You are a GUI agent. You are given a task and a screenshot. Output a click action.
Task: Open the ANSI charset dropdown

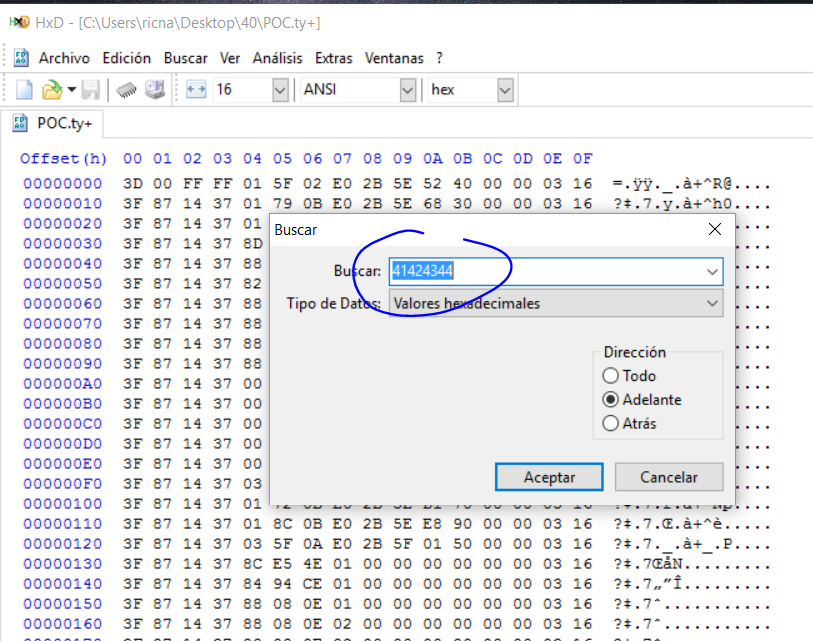pos(407,90)
